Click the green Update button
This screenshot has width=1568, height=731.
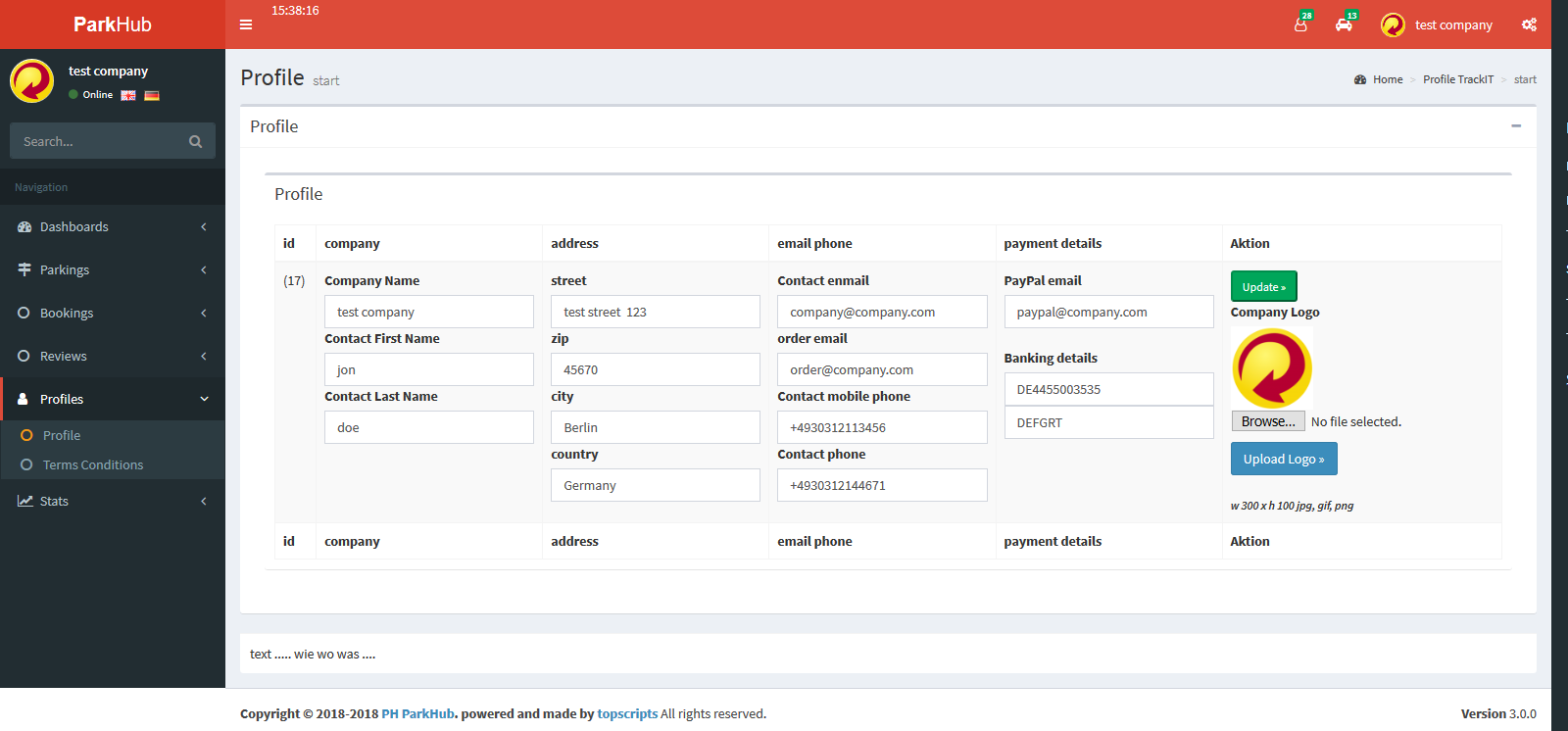[x=1263, y=286]
